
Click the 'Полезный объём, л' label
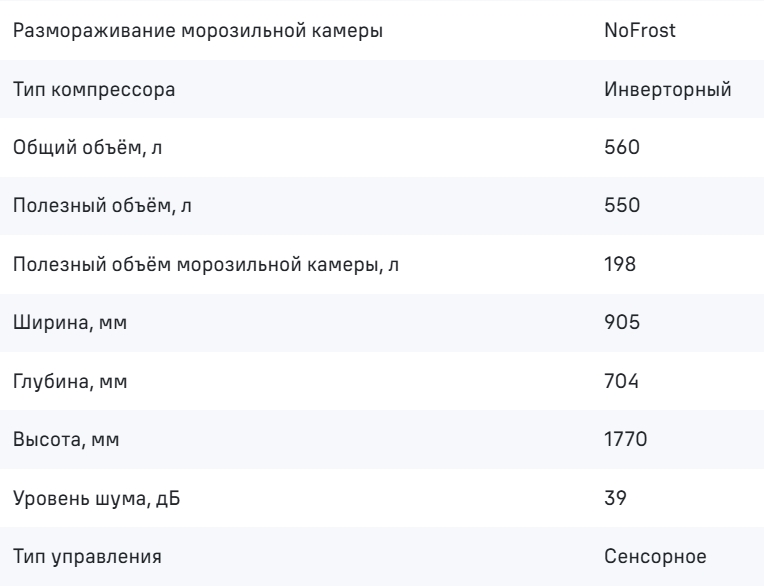coord(102,206)
